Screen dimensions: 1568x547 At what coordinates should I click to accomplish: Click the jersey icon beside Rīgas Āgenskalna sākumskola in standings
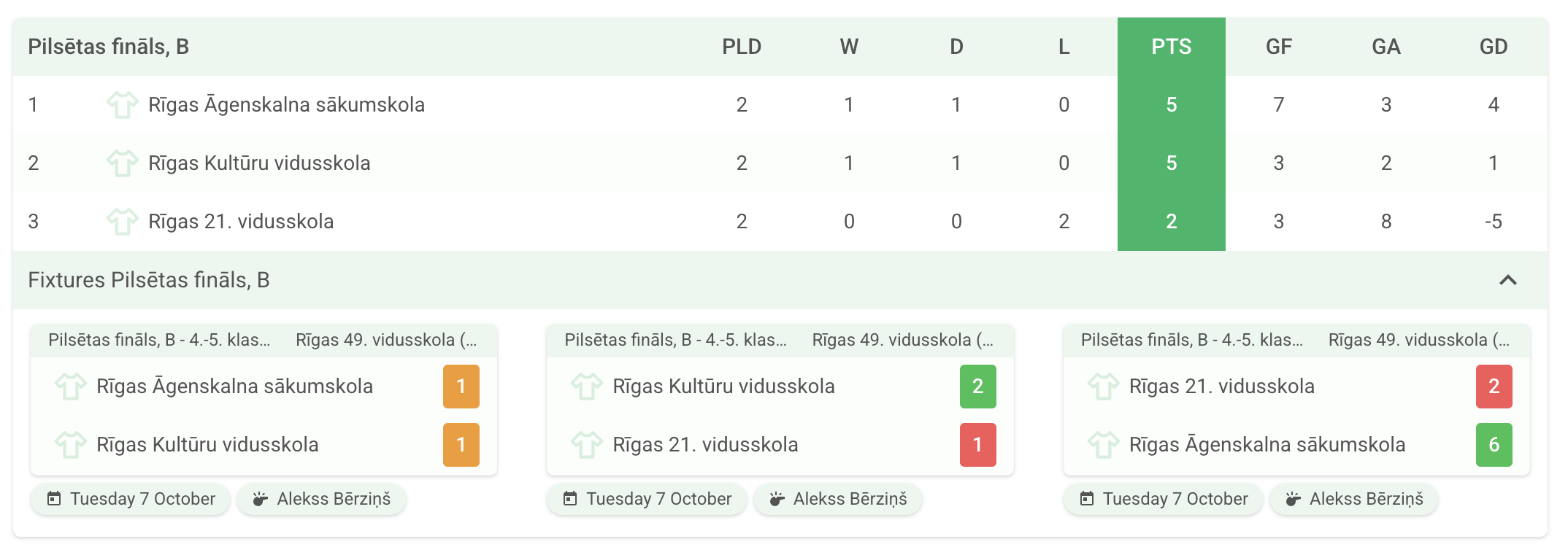[x=122, y=105]
